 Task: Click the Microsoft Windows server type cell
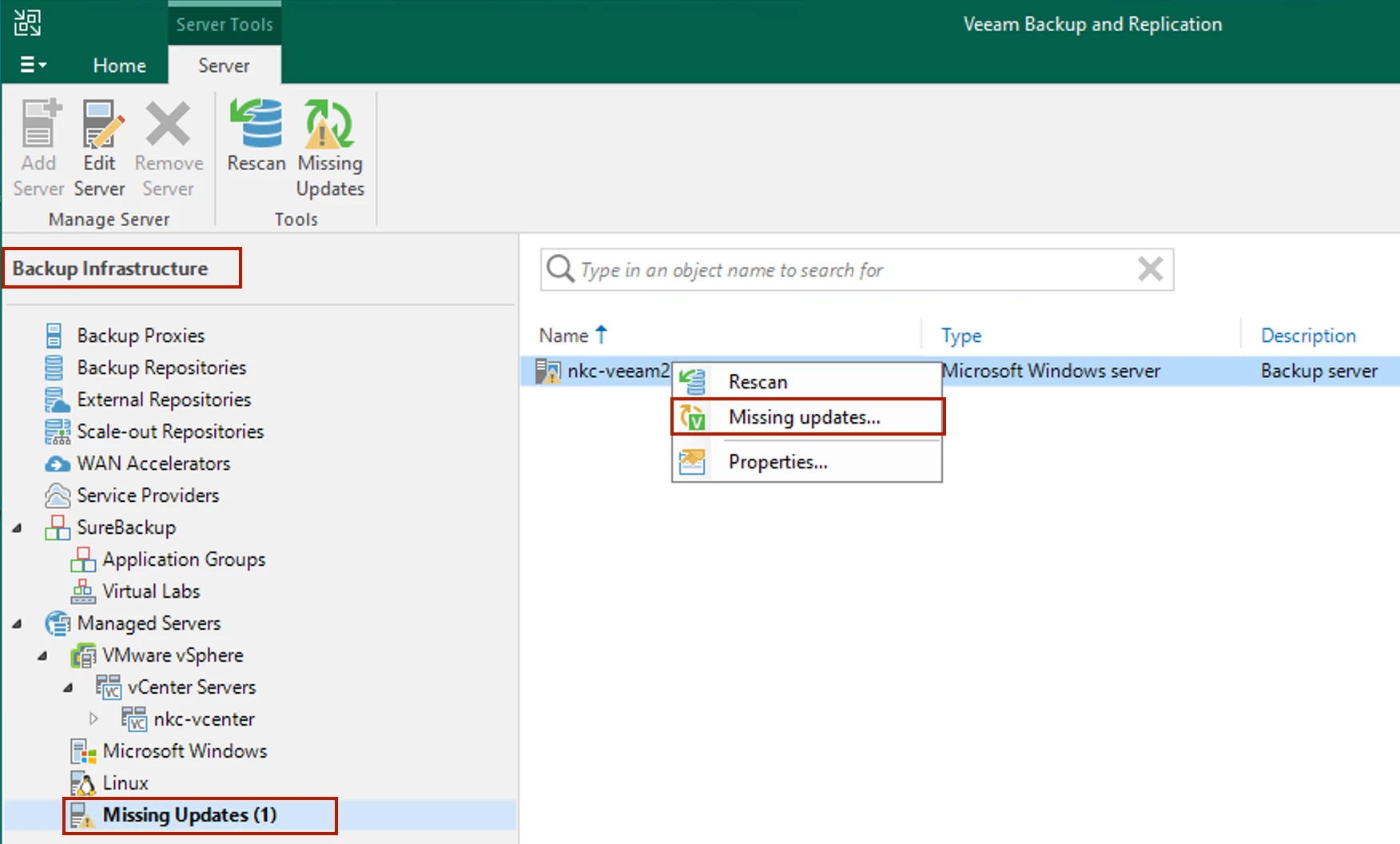[1051, 371]
